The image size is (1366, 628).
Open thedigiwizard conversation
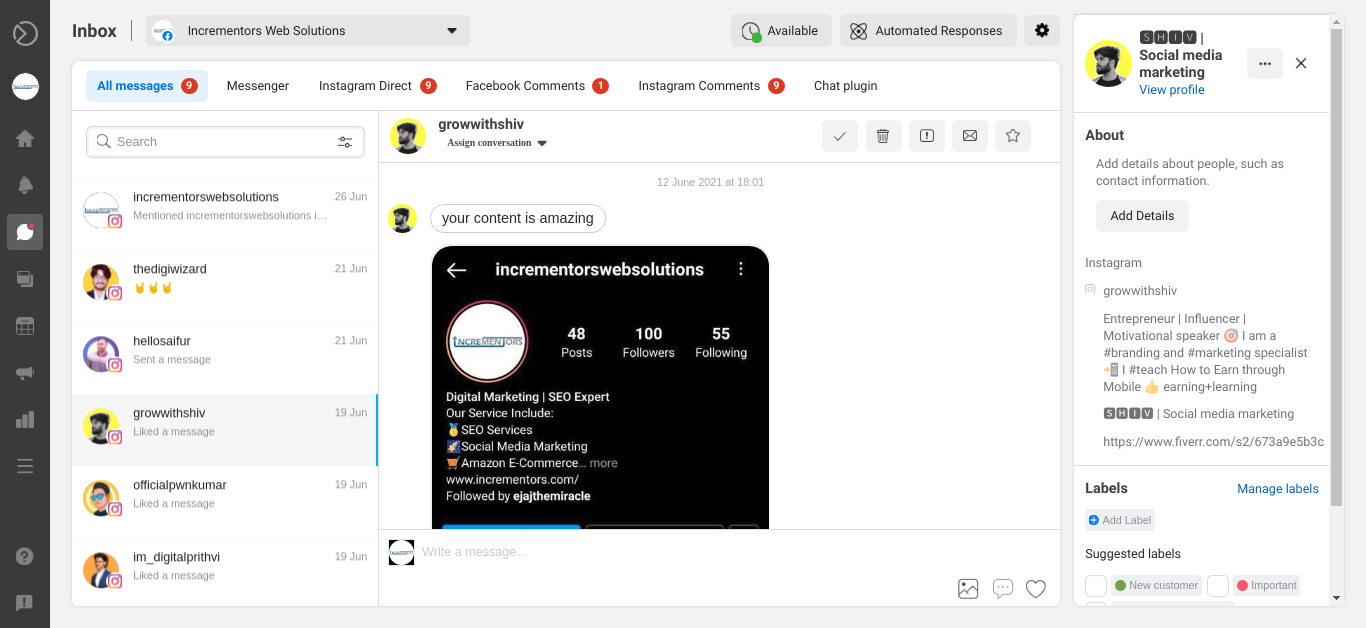pyautogui.click(x=225, y=286)
